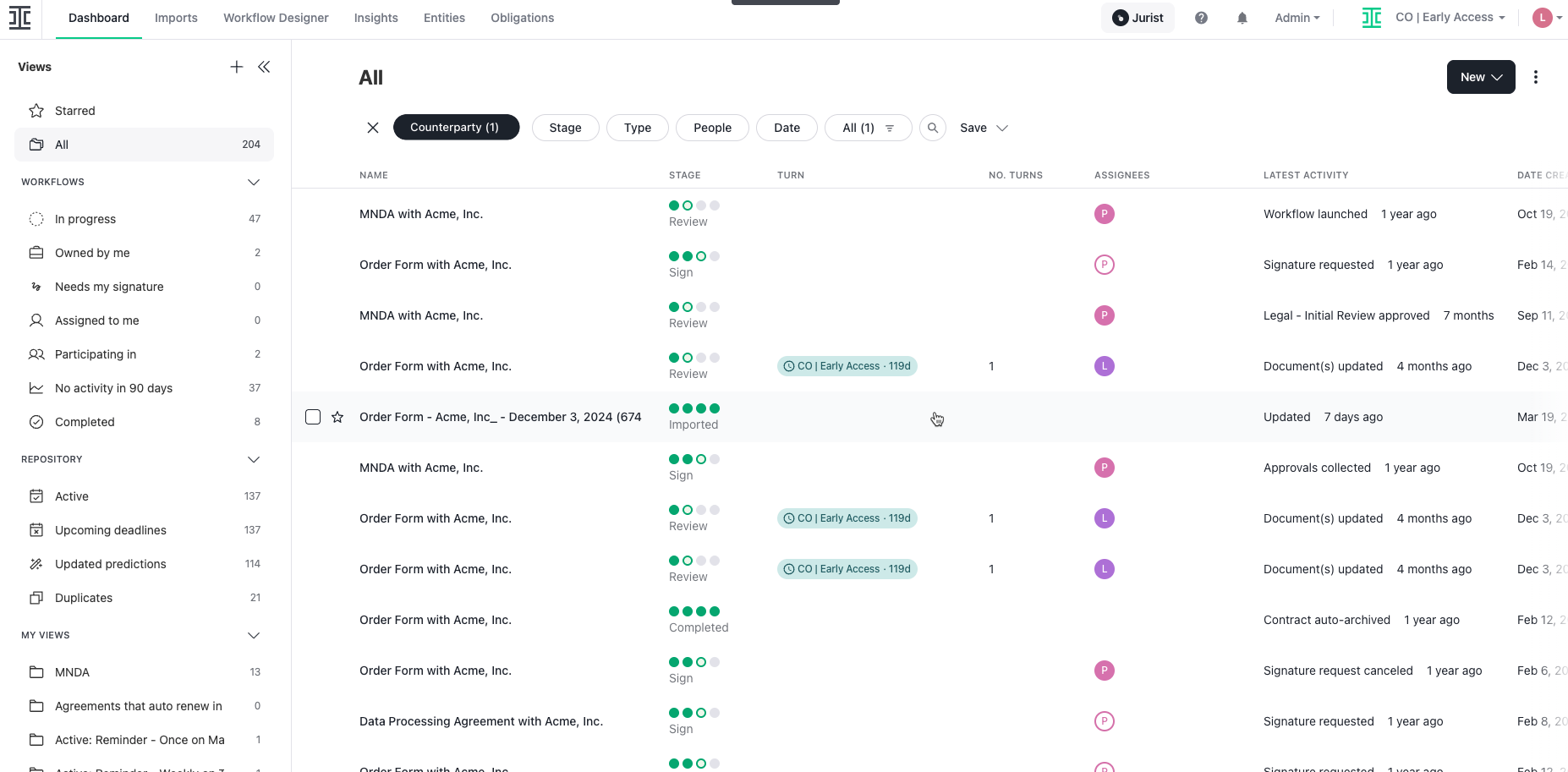Open No activity in 90 days view
The width and height of the screenshot is (1568, 772).
click(144, 388)
